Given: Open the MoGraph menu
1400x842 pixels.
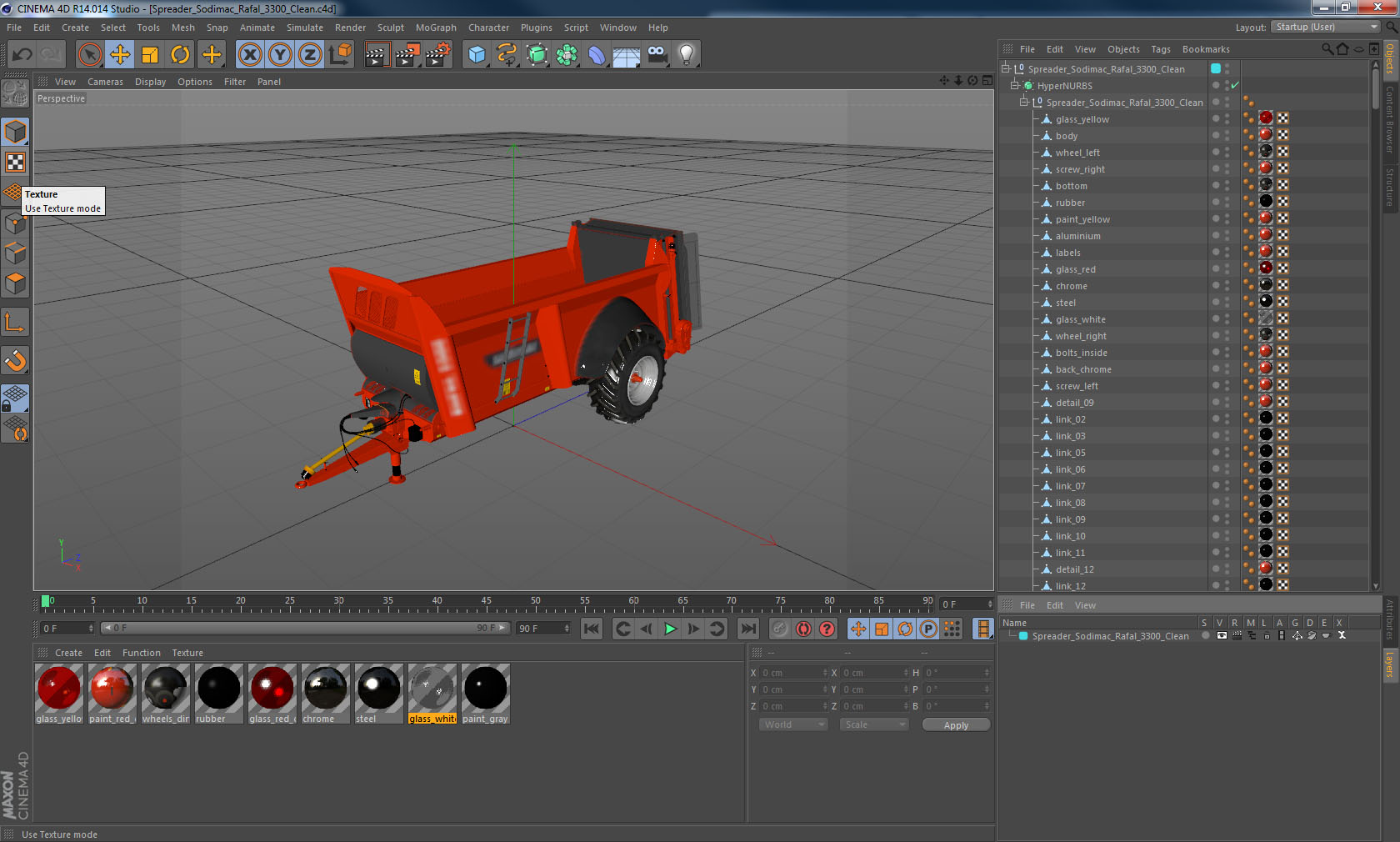Looking at the screenshot, I should click(x=436, y=28).
